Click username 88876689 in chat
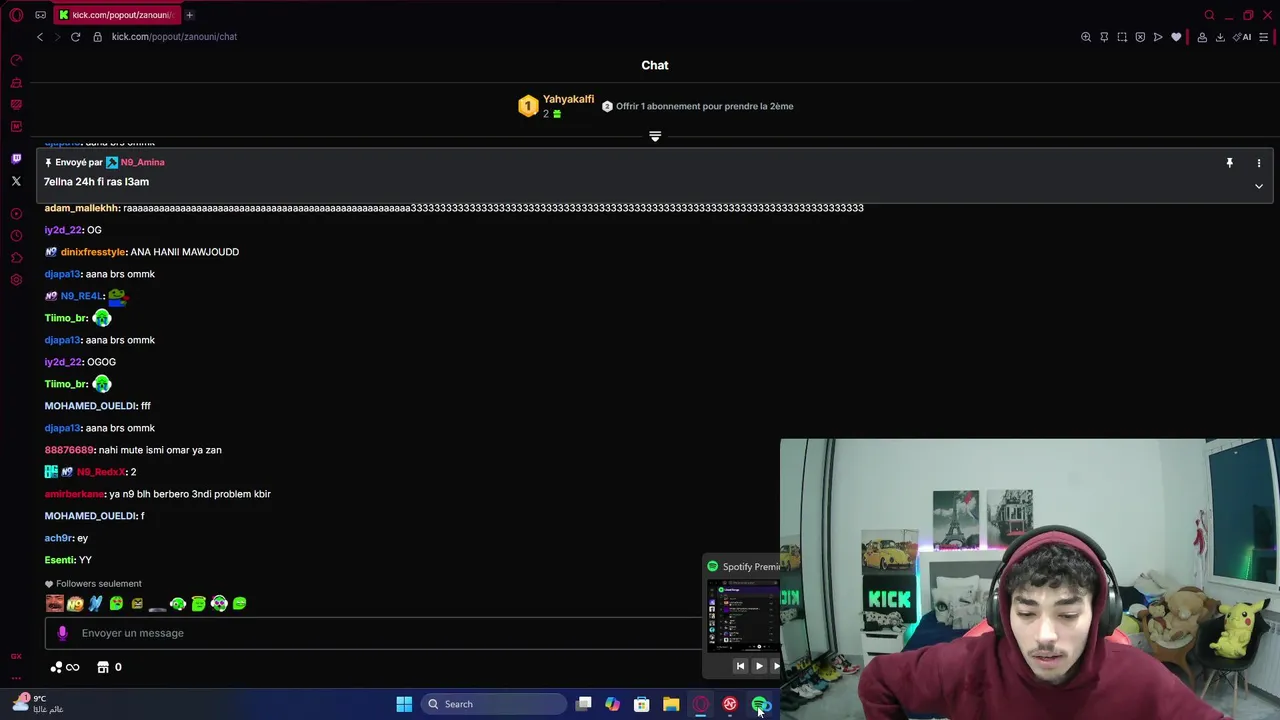Screen dimensions: 1280x720 (x=69, y=450)
